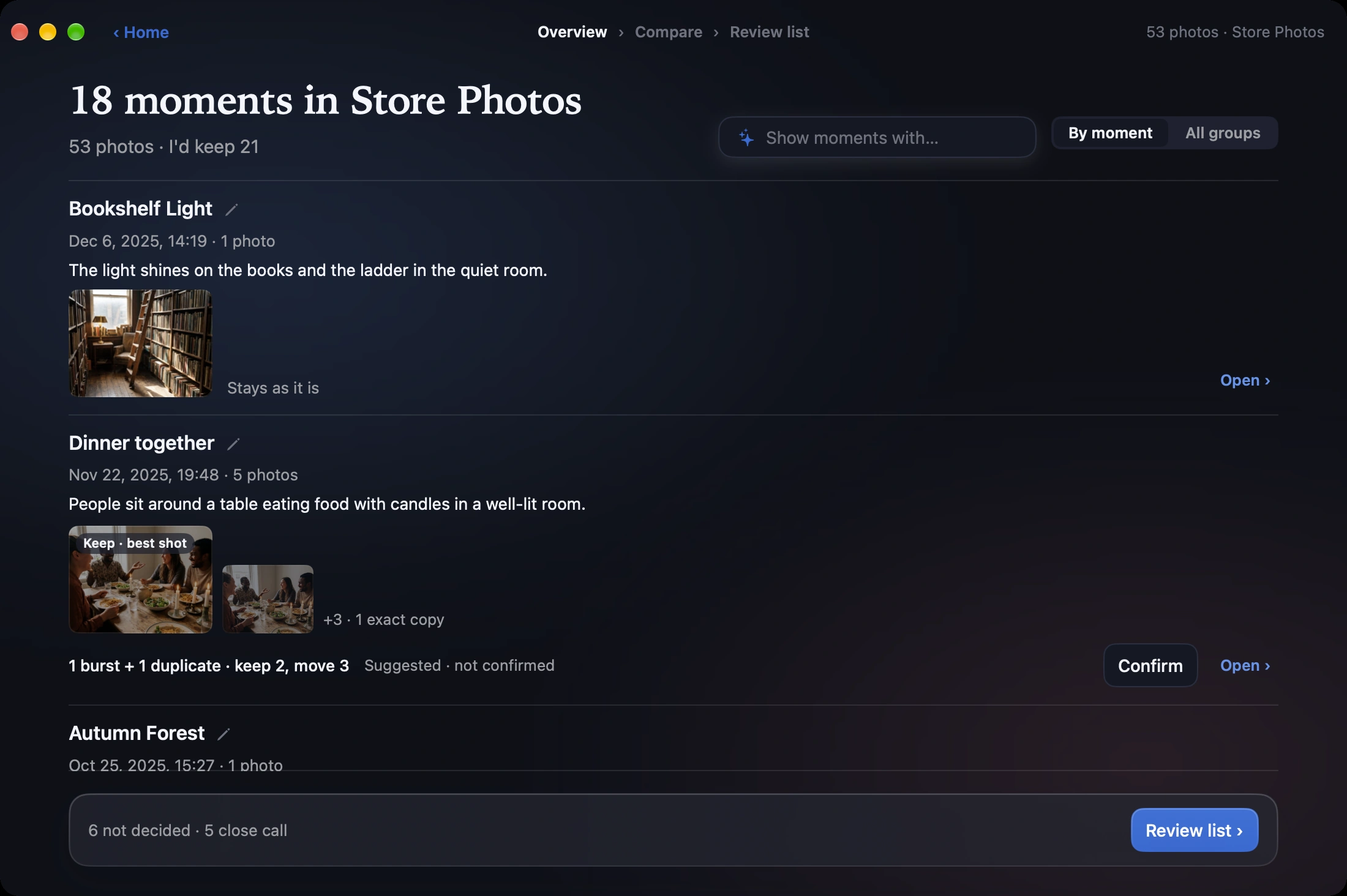Click Suggested · not confirmed status
The image size is (1347, 896).
point(459,665)
